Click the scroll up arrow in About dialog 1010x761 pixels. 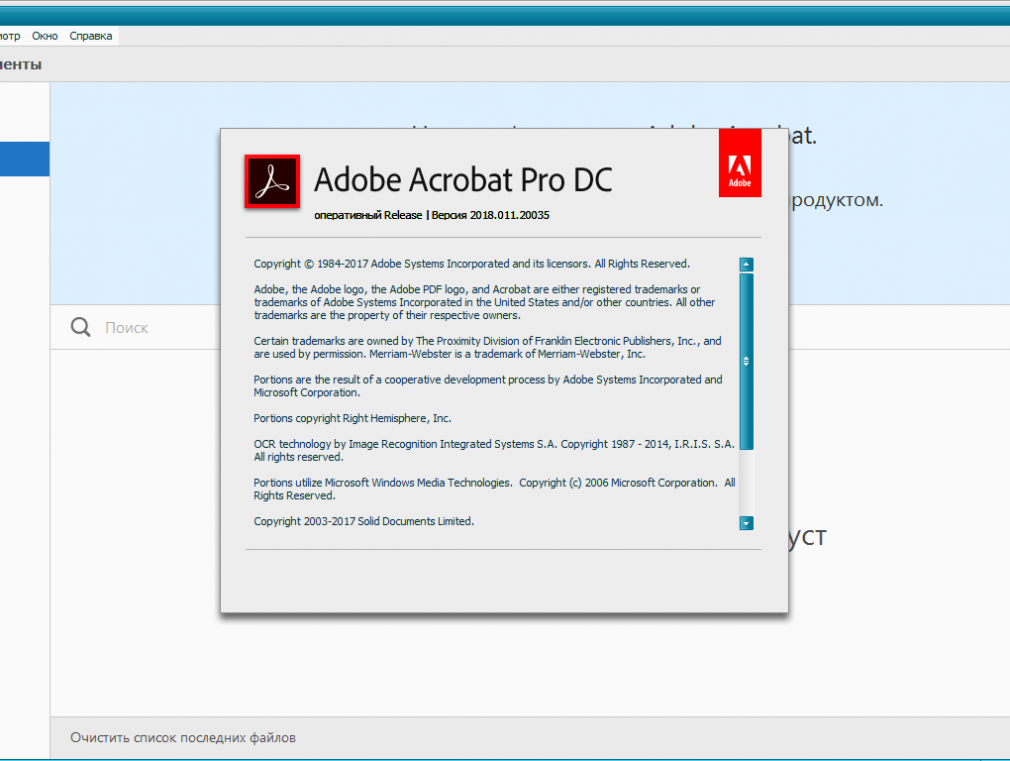tap(747, 264)
